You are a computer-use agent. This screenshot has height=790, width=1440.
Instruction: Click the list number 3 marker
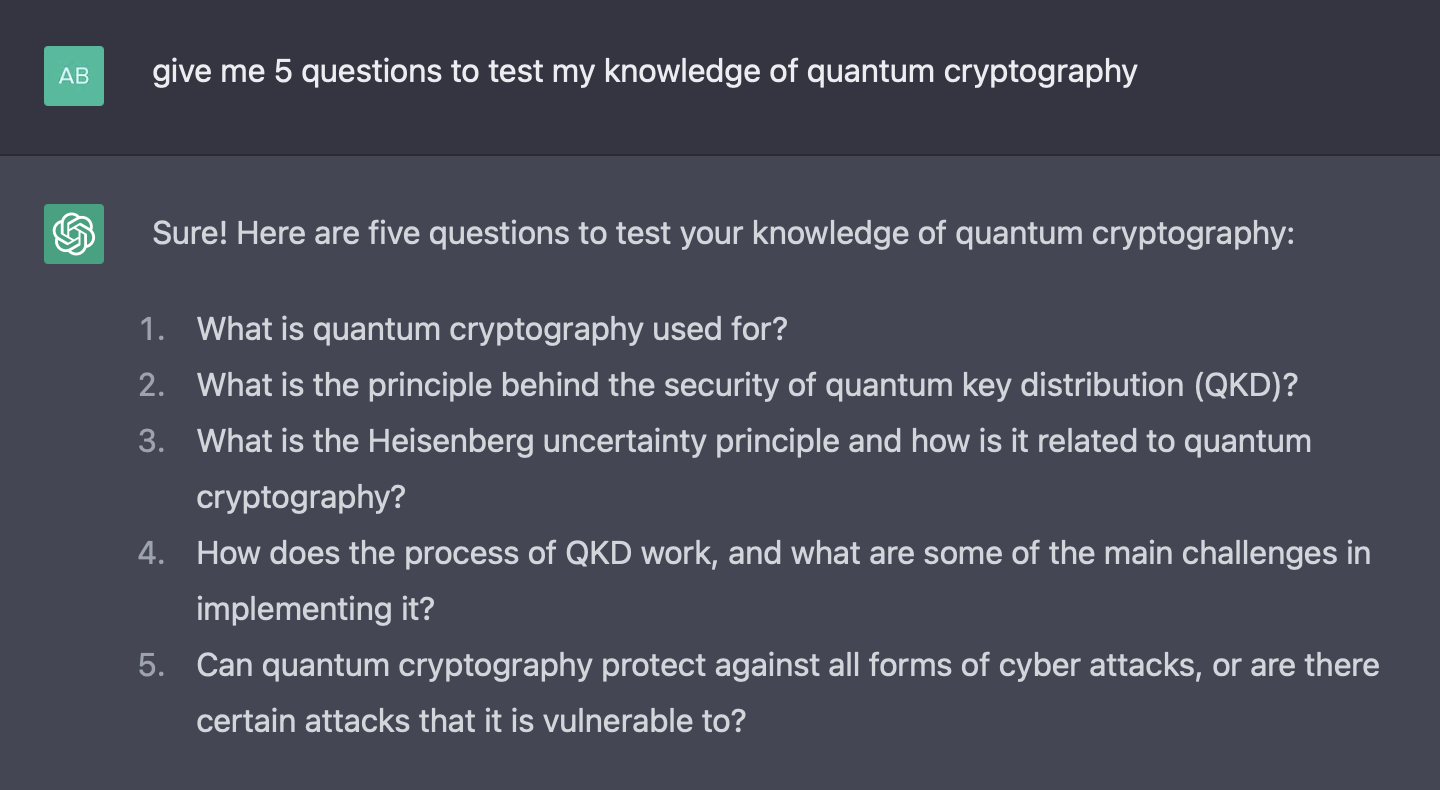click(x=152, y=442)
